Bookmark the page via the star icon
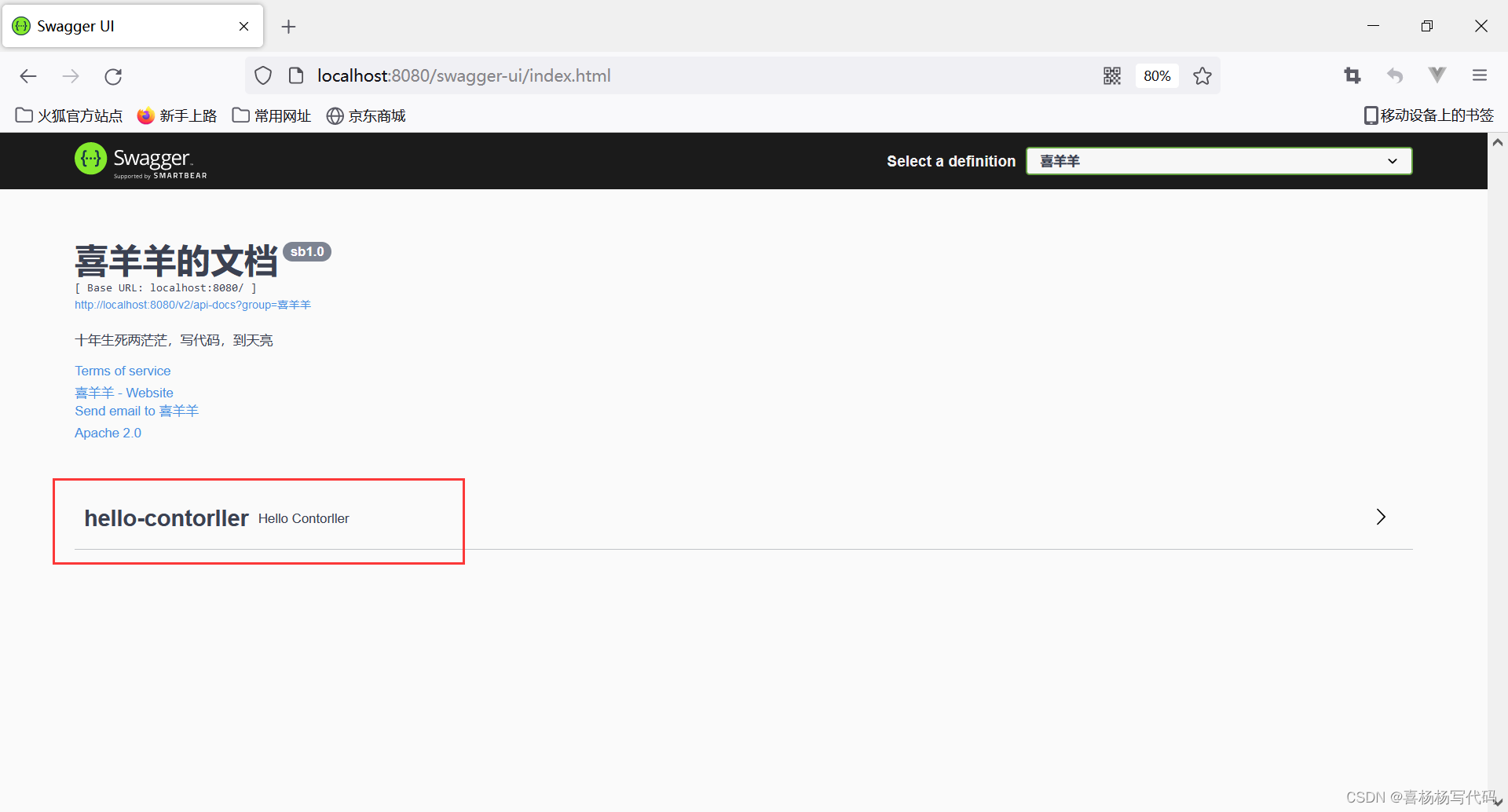 point(1202,75)
